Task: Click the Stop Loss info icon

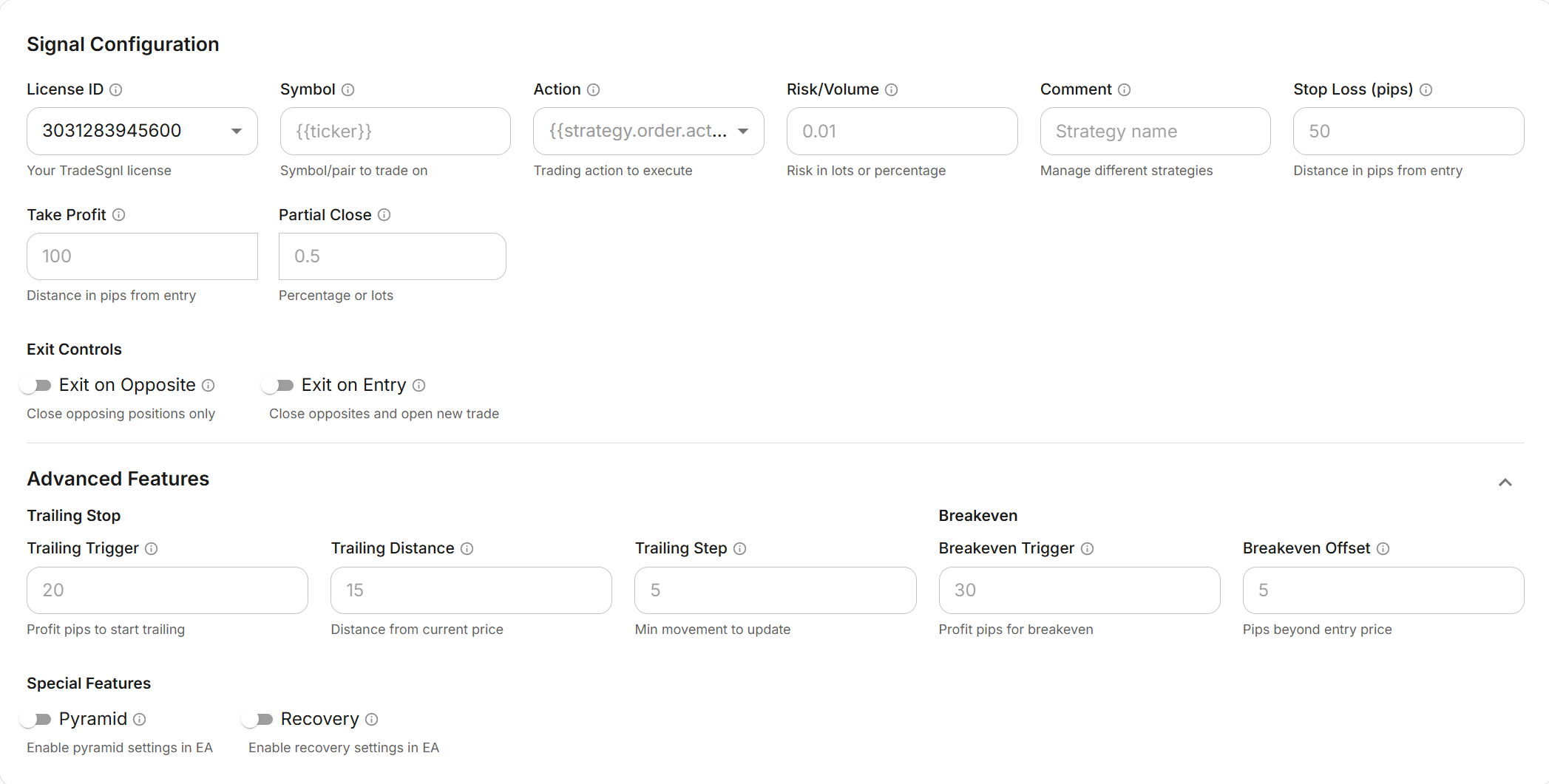Action: point(1427,90)
